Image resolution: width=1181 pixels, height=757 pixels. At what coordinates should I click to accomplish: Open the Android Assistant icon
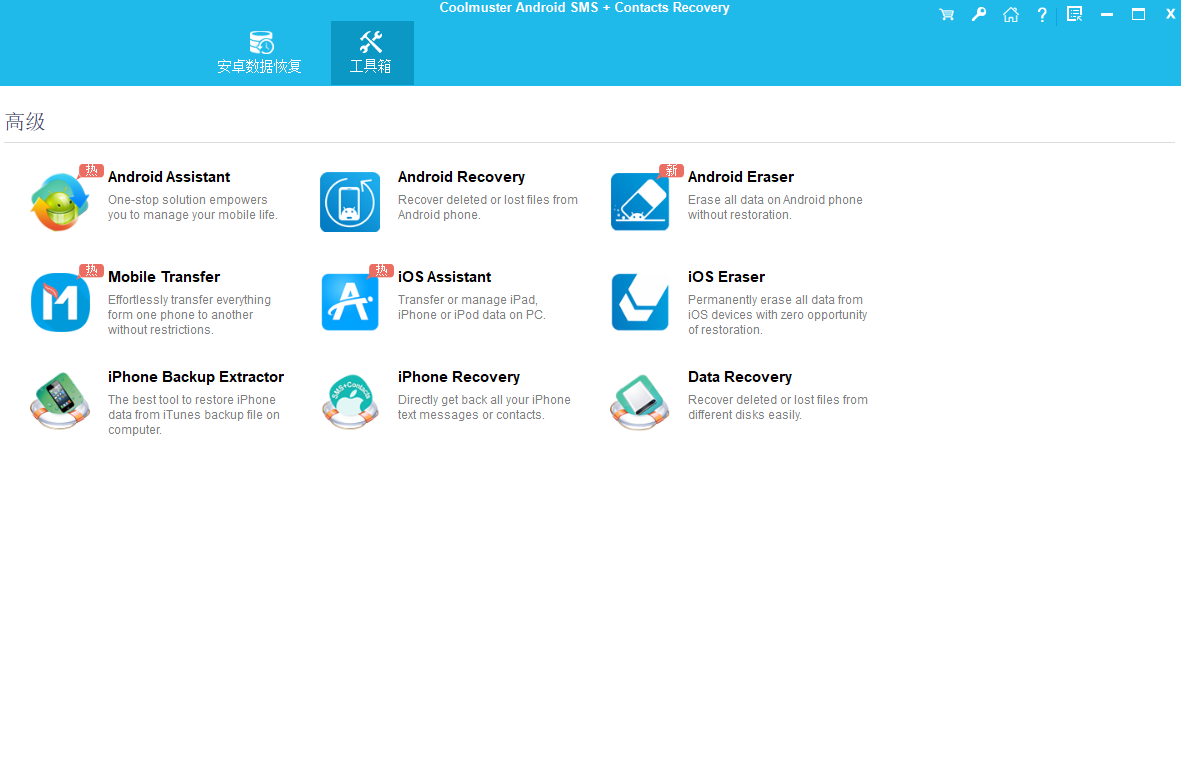pyautogui.click(x=60, y=202)
